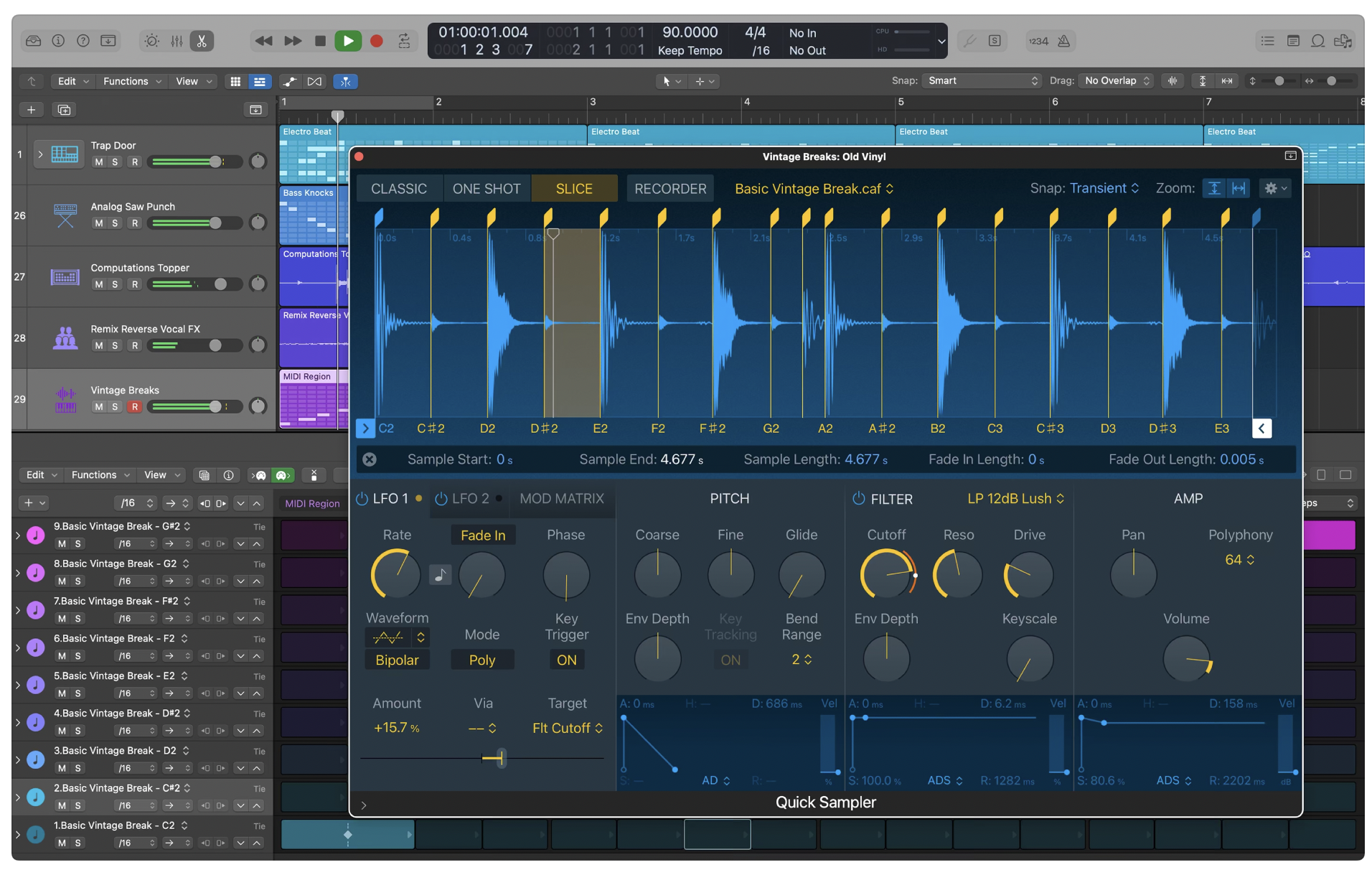This screenshot has height=870, width=1372.
Task: Rewind the project
Action: pos(263,41)
